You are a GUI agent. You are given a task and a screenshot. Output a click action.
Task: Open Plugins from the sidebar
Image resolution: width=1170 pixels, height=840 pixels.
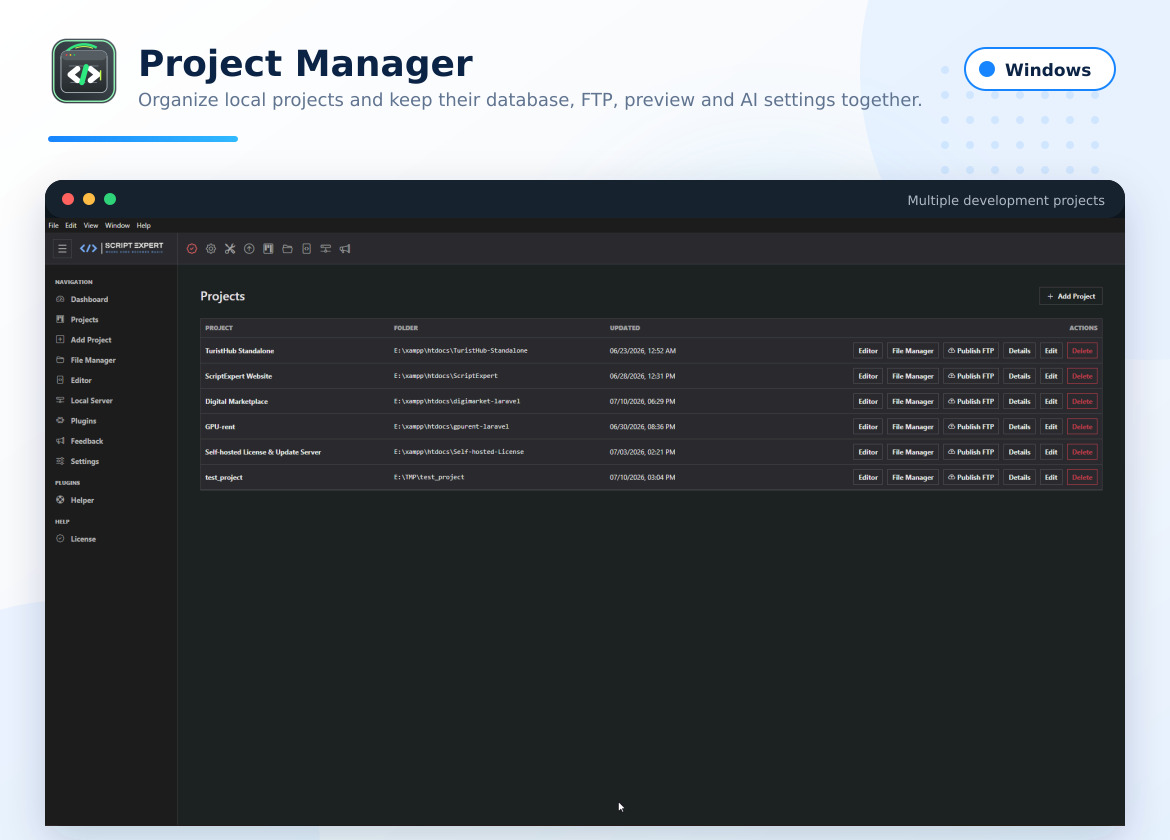click(84, 421)
